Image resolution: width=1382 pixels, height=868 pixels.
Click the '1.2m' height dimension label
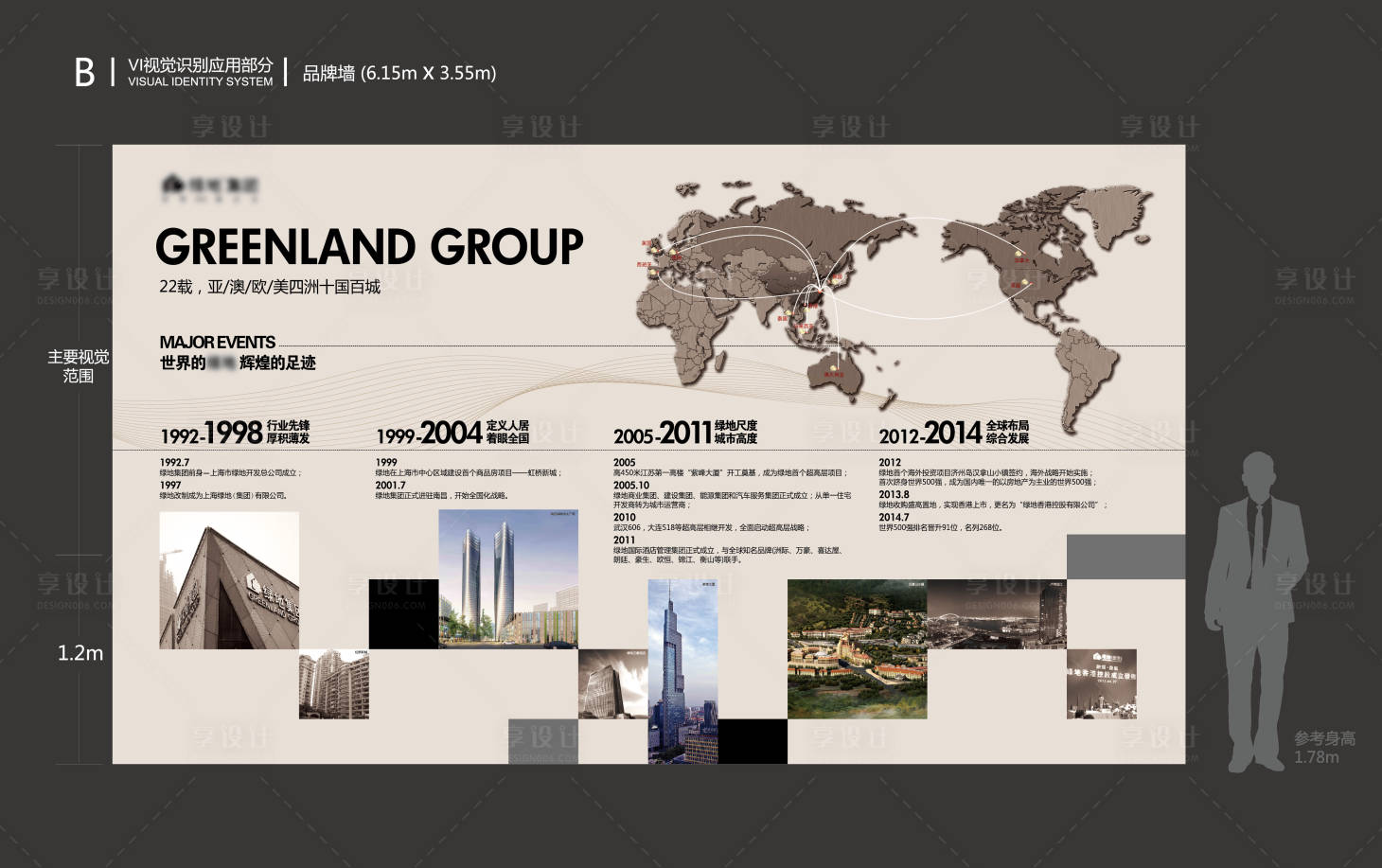click(80, 652)
